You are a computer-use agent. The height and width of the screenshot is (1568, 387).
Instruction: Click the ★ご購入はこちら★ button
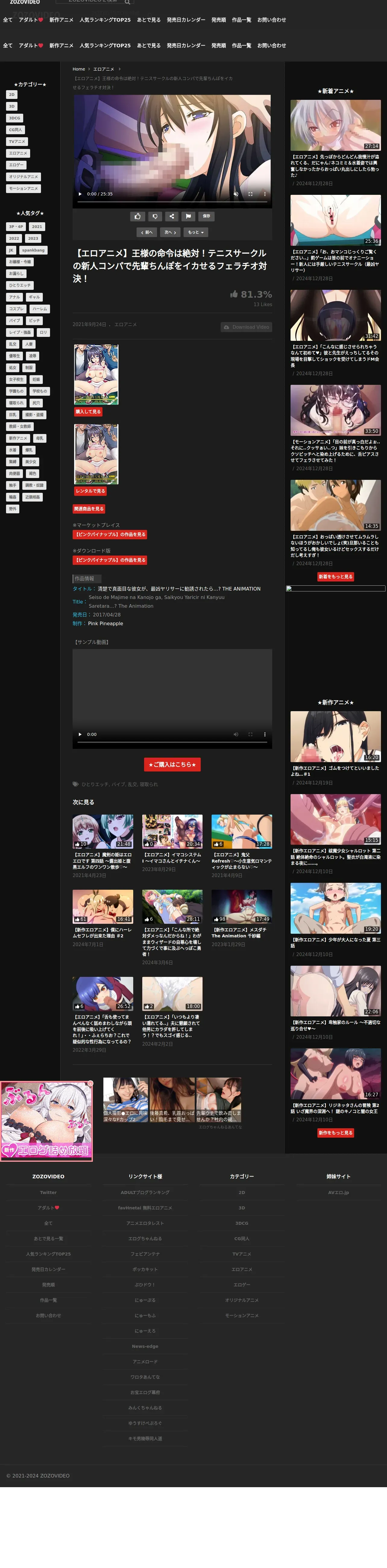[172, 765]
